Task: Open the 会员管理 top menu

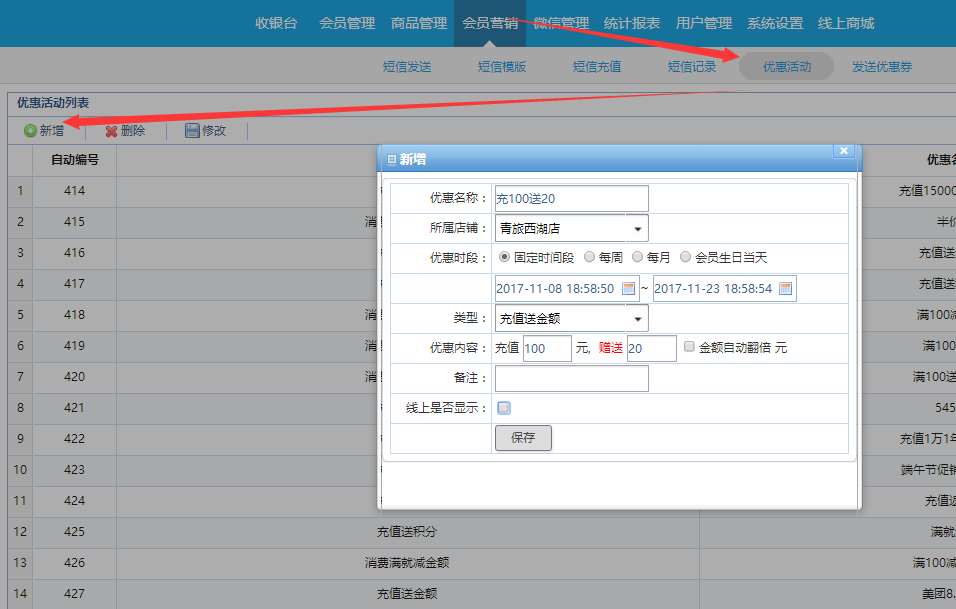Action: 347,23
